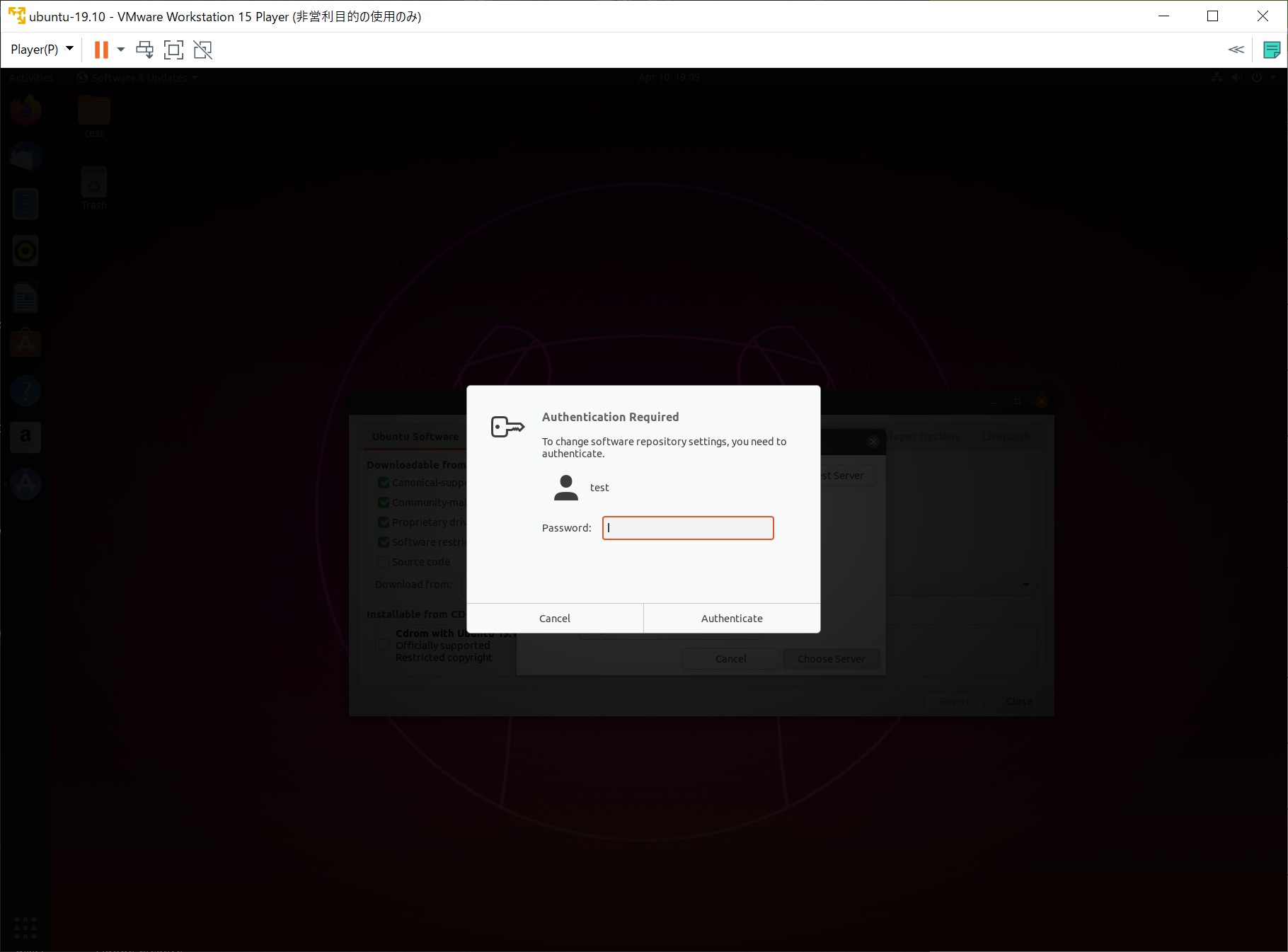Toggle Software restricted checkbox
This screenshot has height=952, width=1288.
(x=384, y=542)
